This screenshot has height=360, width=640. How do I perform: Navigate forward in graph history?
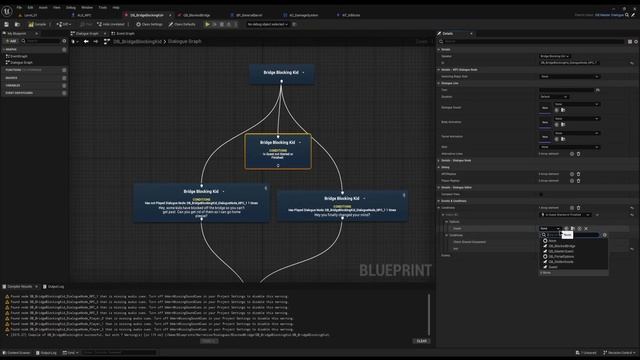96,42
